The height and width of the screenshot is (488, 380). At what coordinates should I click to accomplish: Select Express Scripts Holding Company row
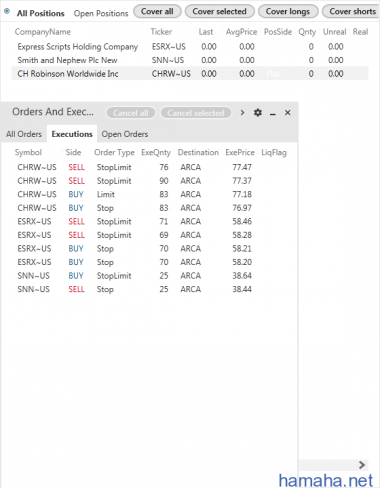(190, 47)
